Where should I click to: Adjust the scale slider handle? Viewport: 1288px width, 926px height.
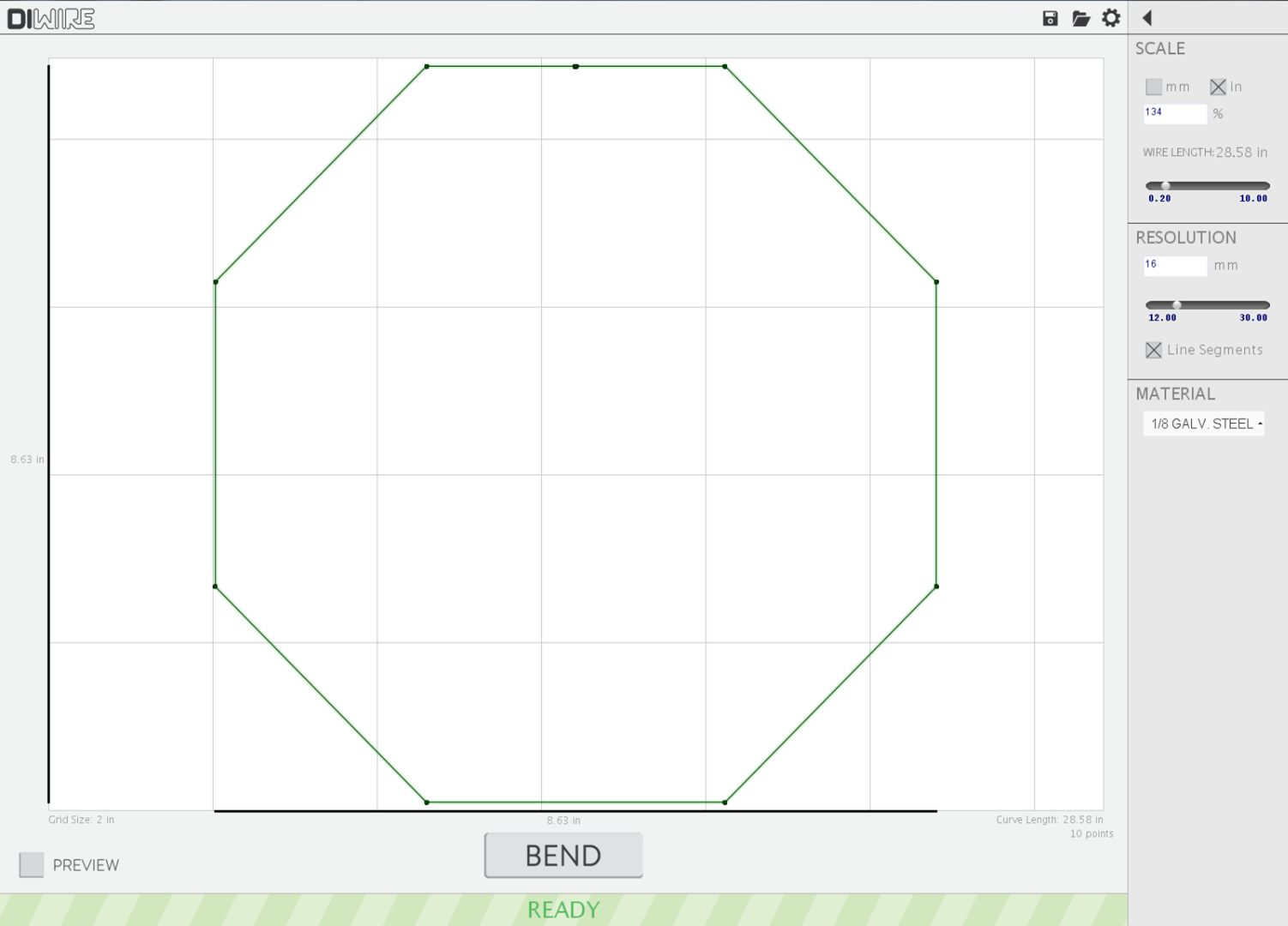click(1165, 185)
